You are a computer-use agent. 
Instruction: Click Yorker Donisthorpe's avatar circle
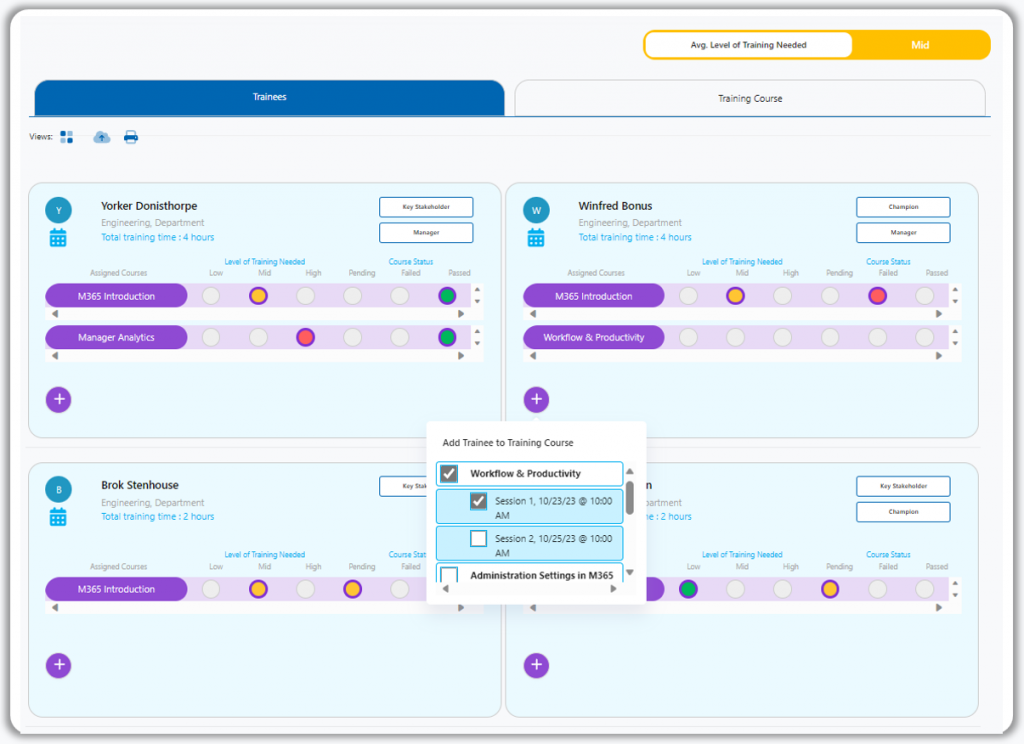coord(58,211)
